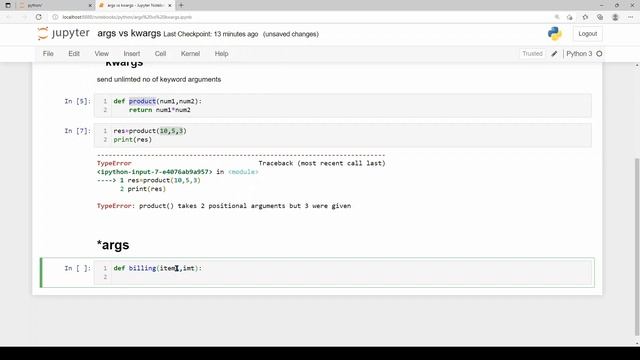Viewport: 640px width, 360px height.
Task: Click the kernel idle circle indicator
Action: pos(599,54)
